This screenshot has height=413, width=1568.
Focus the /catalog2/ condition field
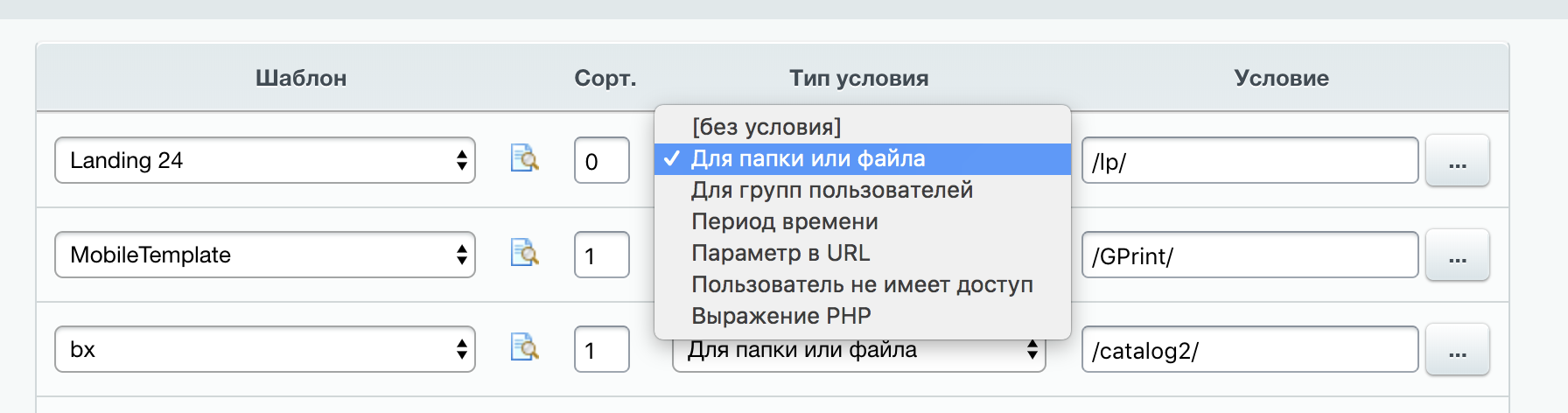(1250, 349)
